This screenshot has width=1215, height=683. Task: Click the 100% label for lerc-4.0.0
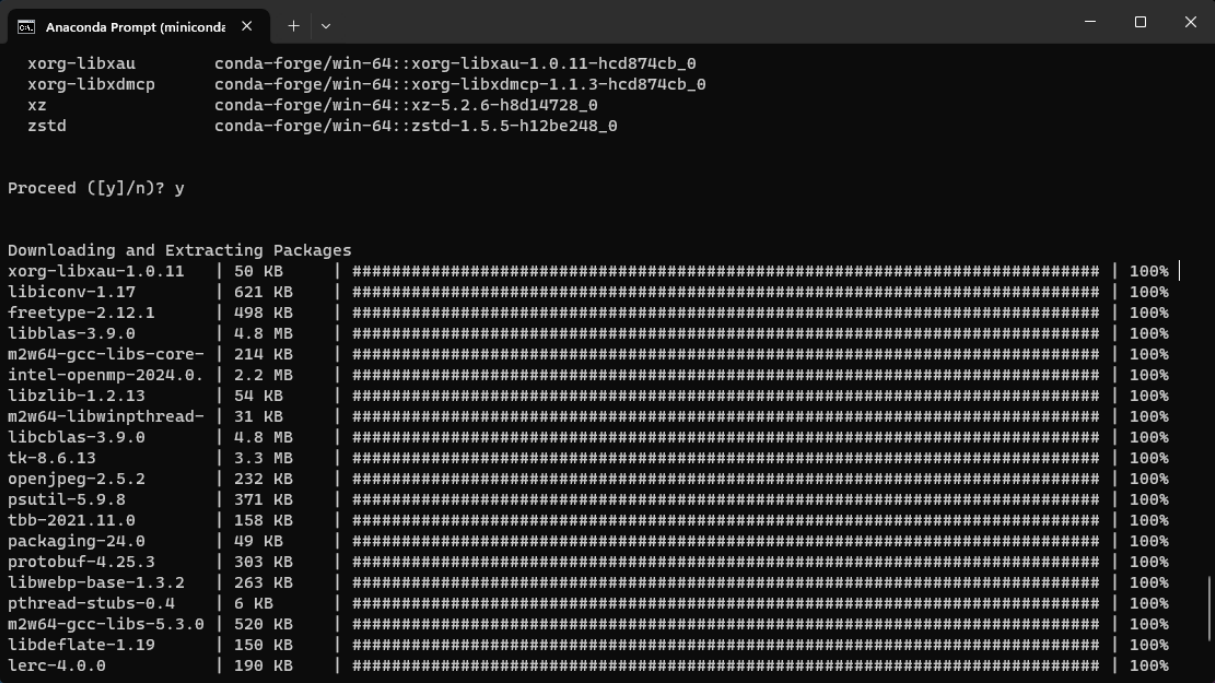click(1148, 665)
